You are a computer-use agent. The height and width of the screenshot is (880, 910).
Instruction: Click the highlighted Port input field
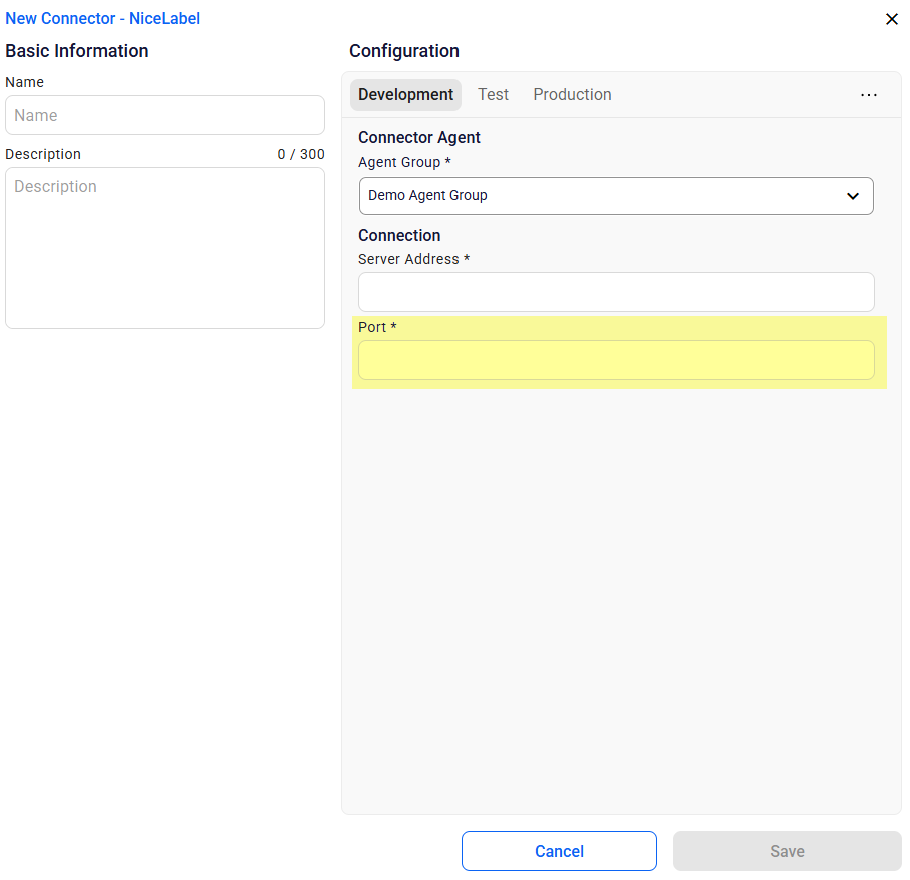(x=616, y=360)
